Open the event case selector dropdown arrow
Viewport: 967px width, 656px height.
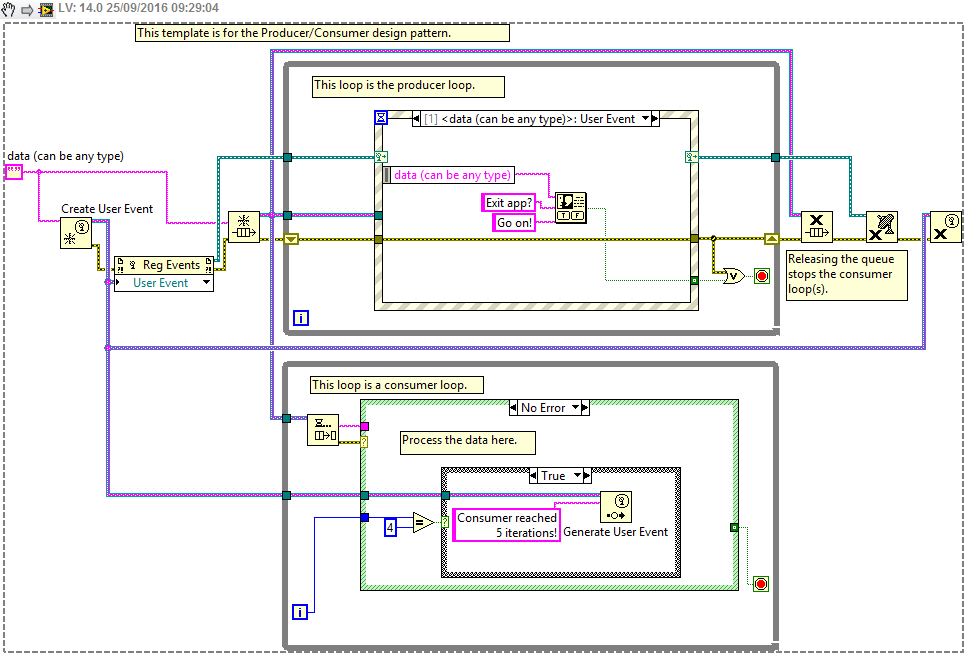click(647, 119)
